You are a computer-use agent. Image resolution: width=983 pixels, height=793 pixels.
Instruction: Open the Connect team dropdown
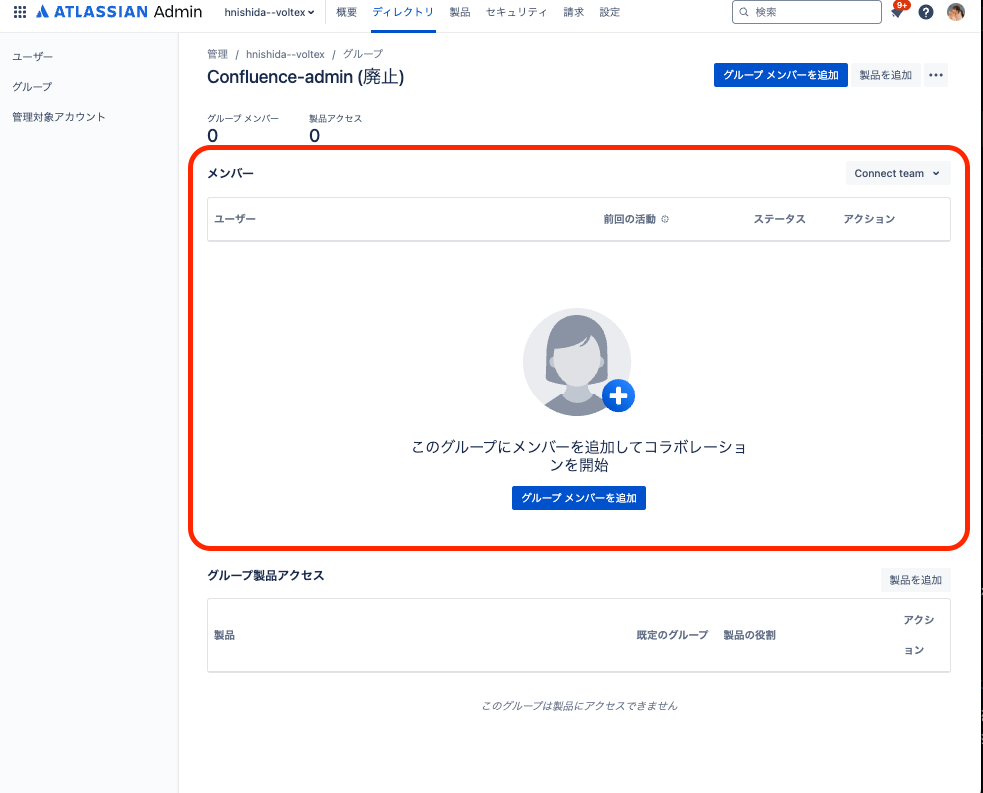(897, 172)
